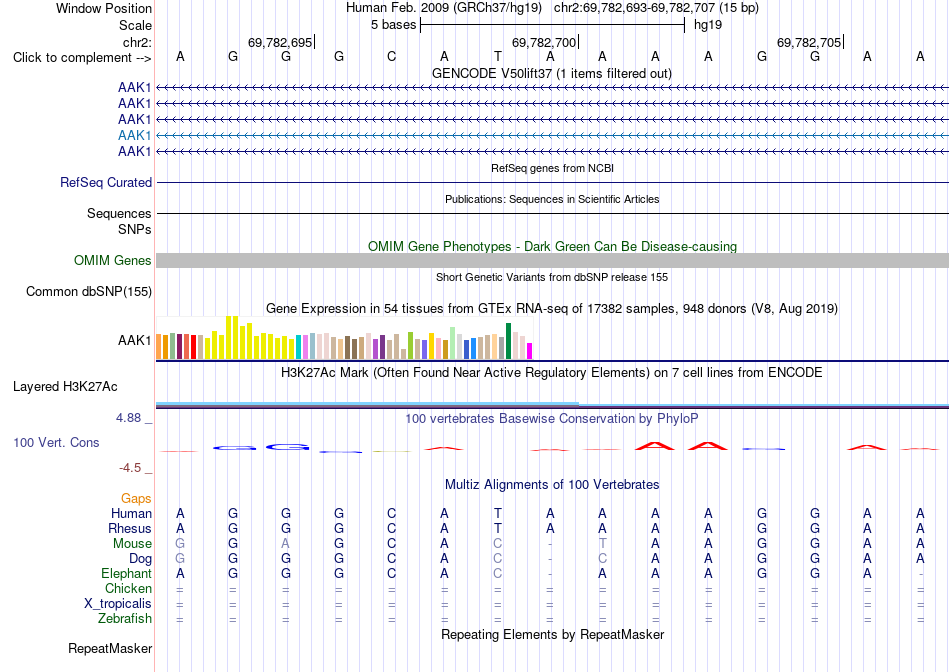Click the dark green bar in the GTEx chart
This screenshot has height=672, width=950.
pos(509,341)
